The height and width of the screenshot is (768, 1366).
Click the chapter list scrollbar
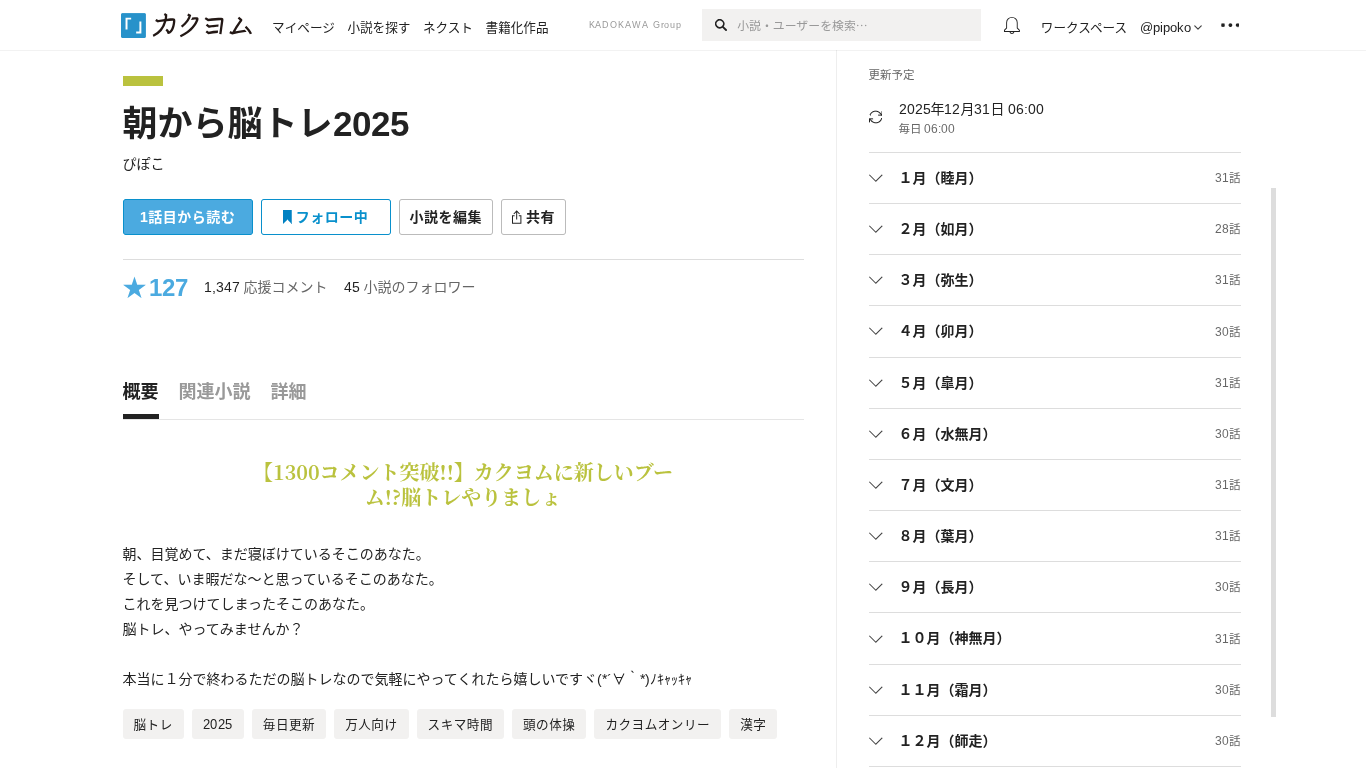pos(1273,450)
